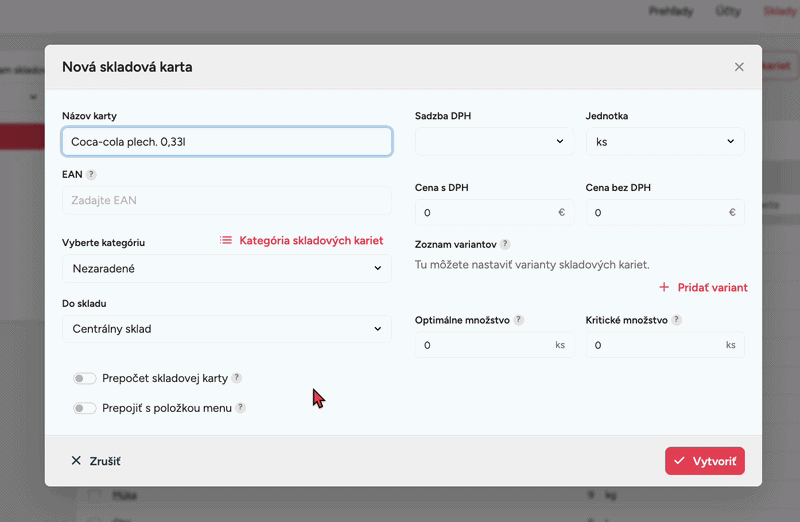Open the Vyberte kategóriu dropdown
This screenshot has height=522, width=800.
226,268
